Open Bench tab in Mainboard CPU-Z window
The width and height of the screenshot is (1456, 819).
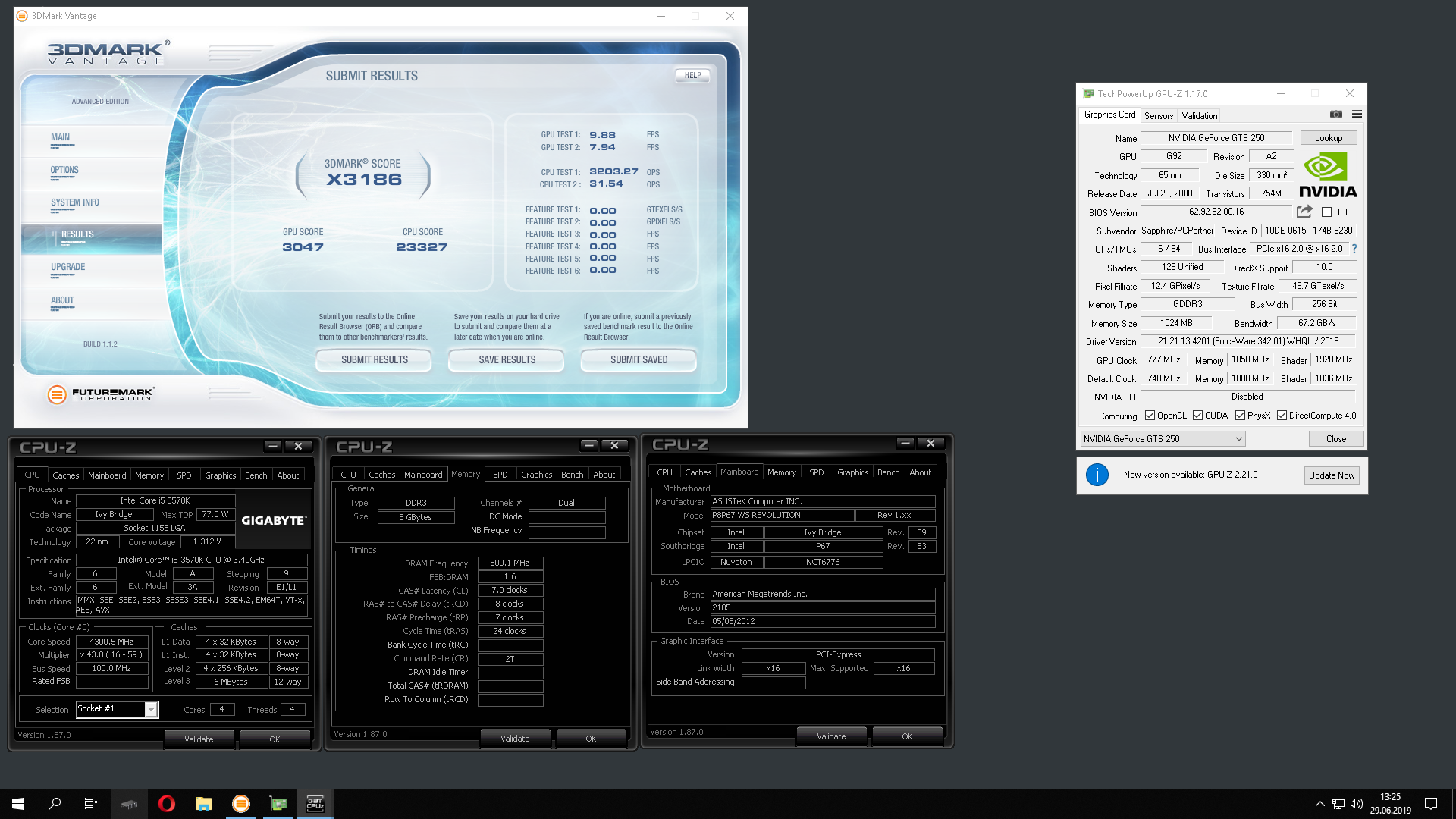[889, 472]
